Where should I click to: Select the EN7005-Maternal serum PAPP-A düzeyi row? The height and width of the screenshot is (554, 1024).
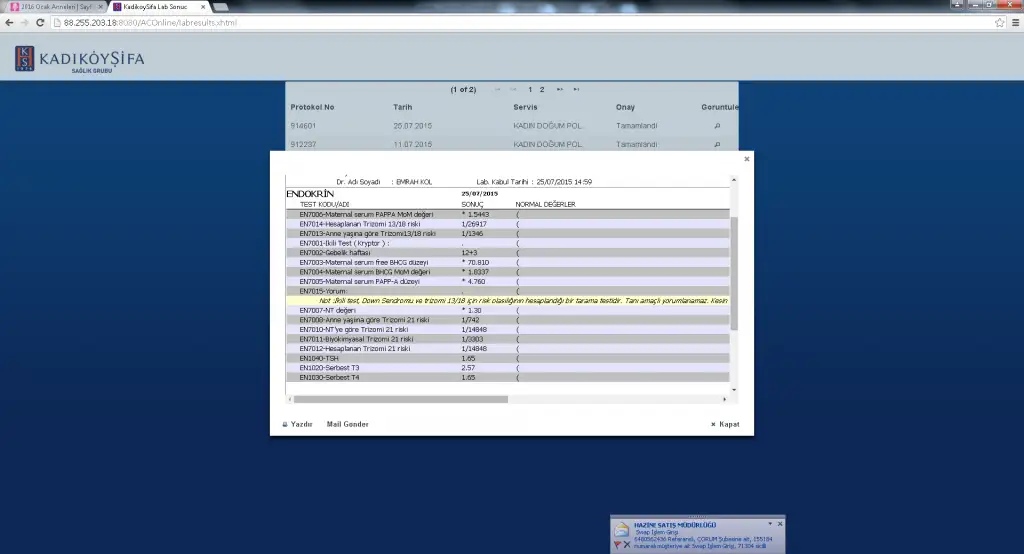507,282
